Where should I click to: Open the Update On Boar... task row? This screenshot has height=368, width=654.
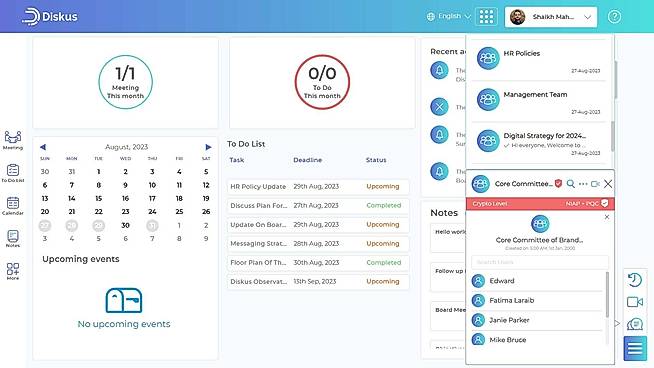[318, 224]
